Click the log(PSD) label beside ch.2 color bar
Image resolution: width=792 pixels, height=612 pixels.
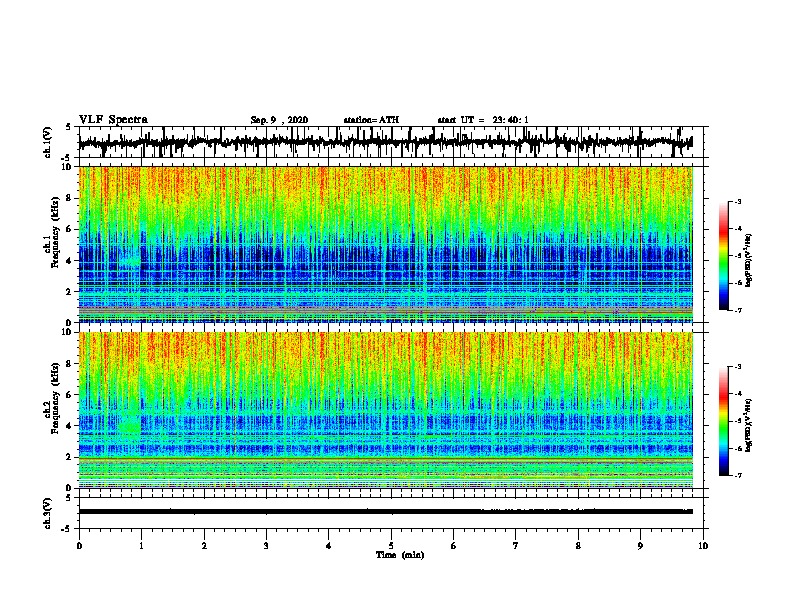point(749,425)
